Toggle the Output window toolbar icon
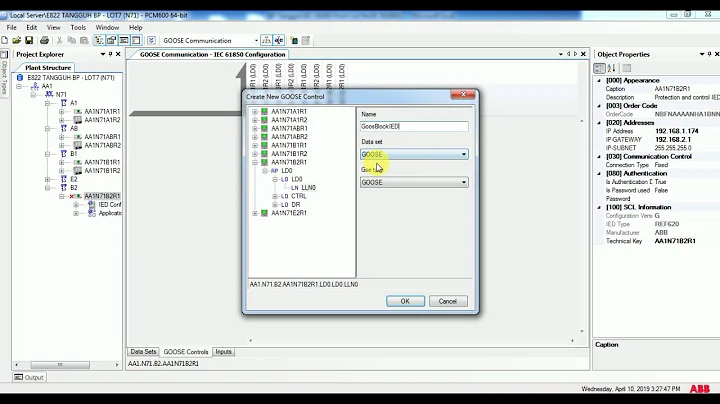Screen dimensions: 720x404 coord(124,40)
